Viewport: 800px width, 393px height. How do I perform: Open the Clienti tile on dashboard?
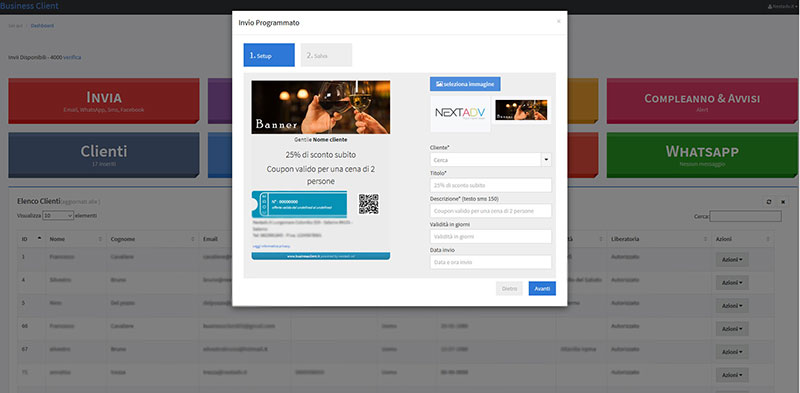104,155
